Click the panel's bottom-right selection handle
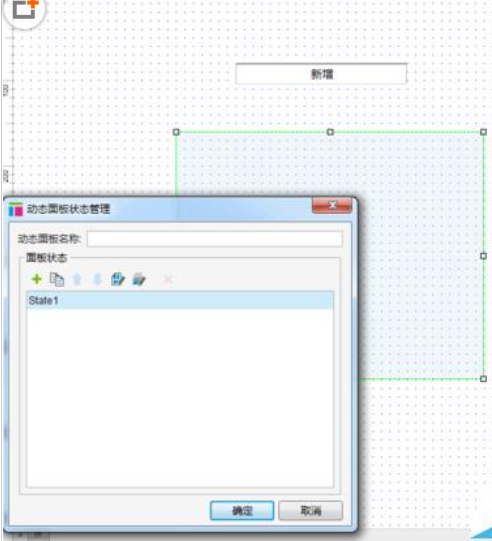 point(483,379)
